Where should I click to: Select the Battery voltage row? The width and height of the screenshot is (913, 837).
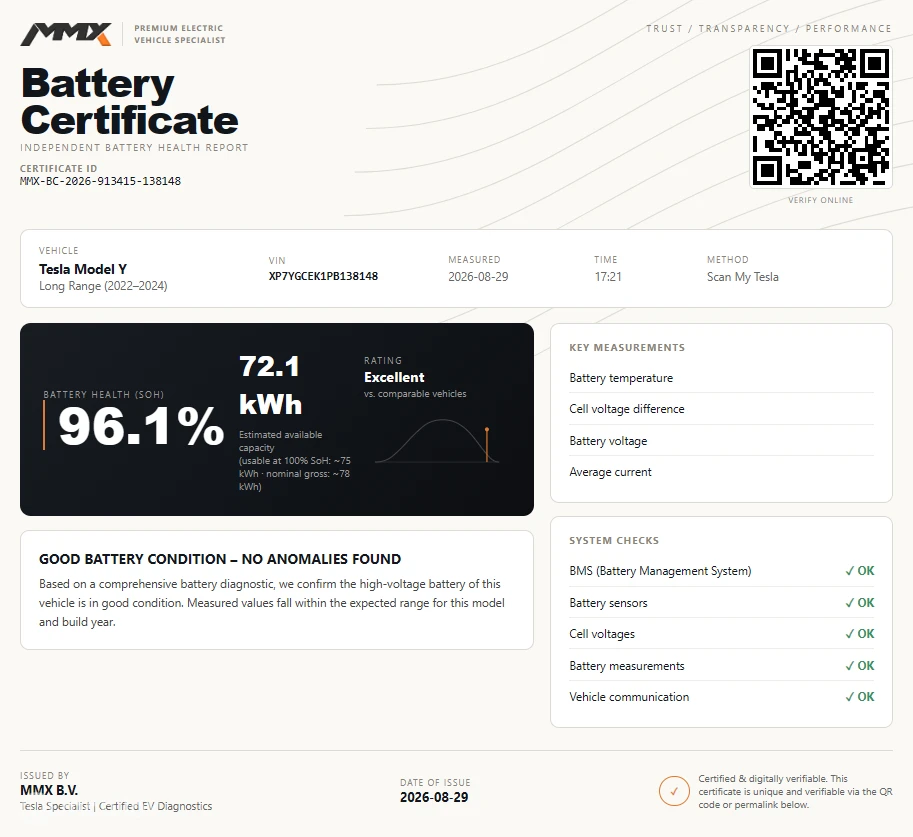(721, 441)
